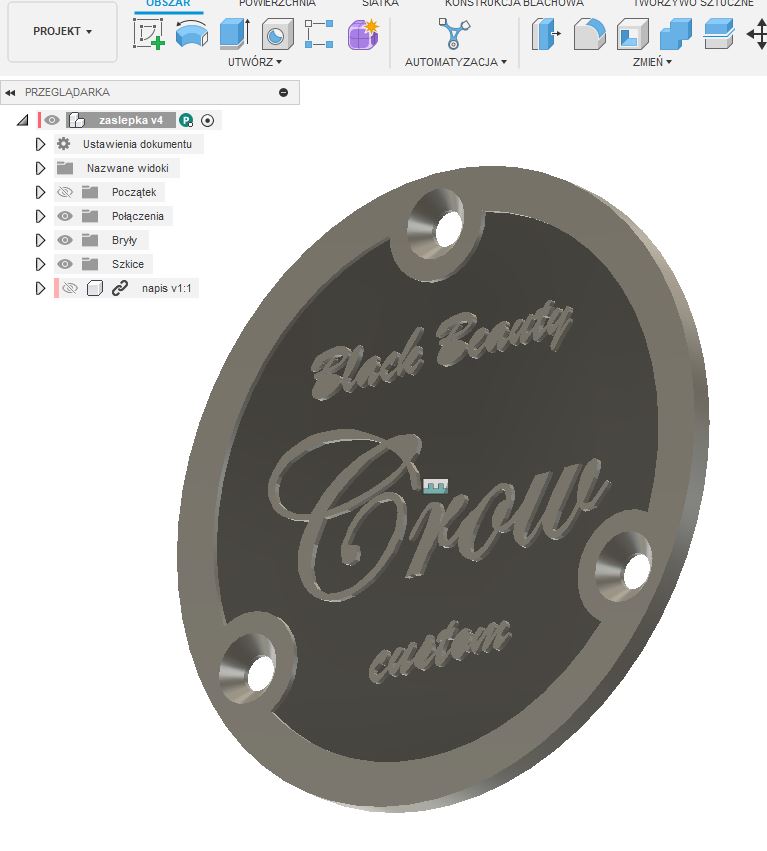Select the Offset Face tool

[719, 34]
